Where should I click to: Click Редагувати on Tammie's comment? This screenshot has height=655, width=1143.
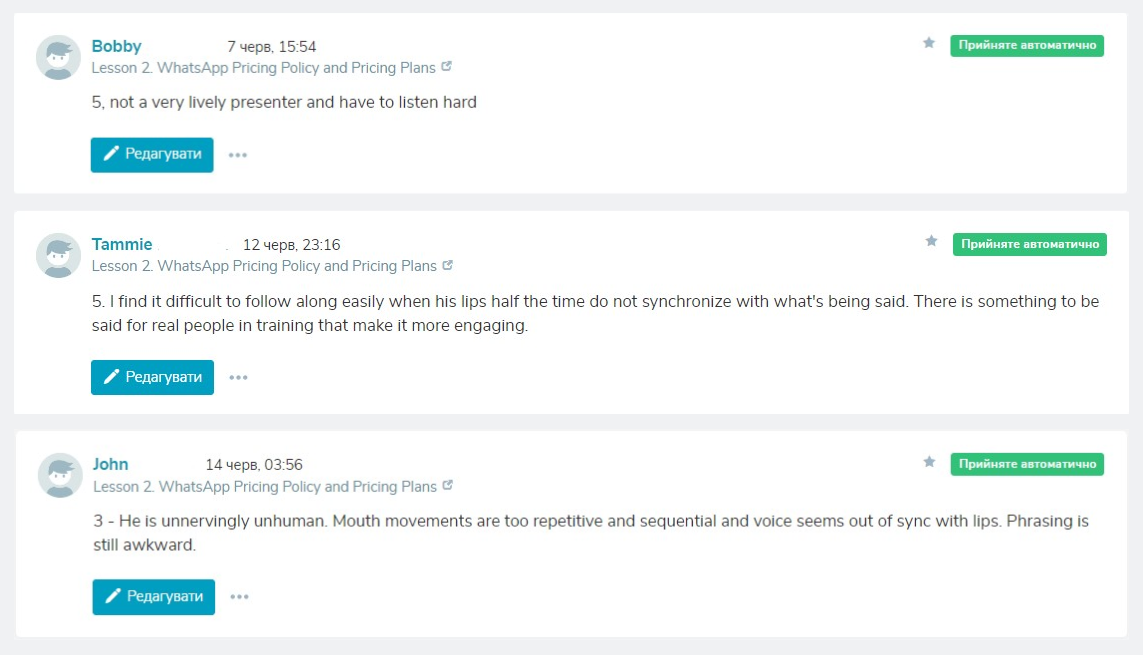pyautogui.click(x=152, y=377)
